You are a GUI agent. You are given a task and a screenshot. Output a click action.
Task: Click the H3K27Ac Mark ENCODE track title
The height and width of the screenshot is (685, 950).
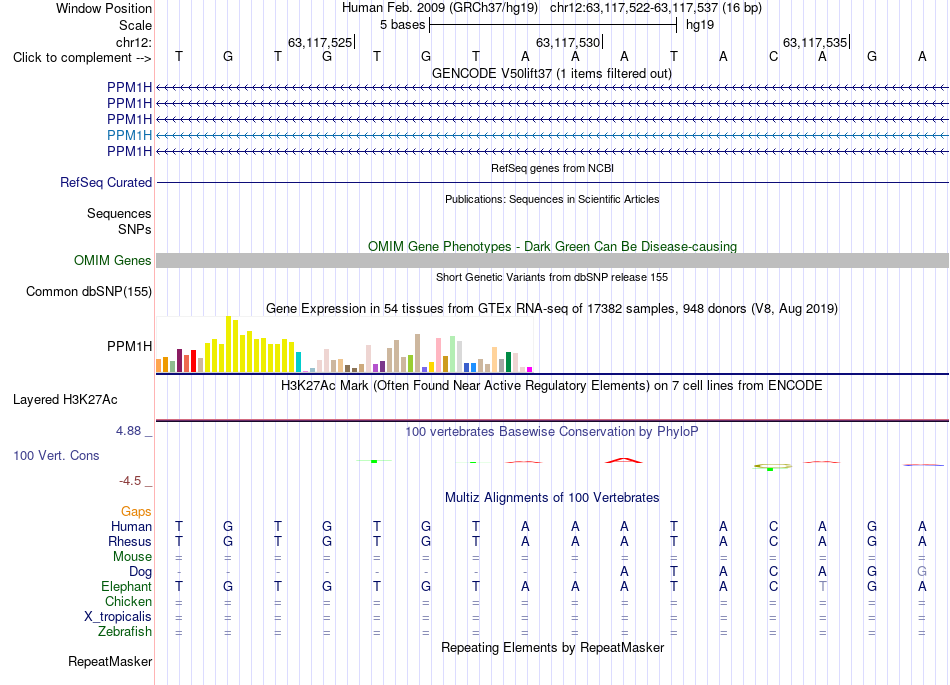pos(552,386)
